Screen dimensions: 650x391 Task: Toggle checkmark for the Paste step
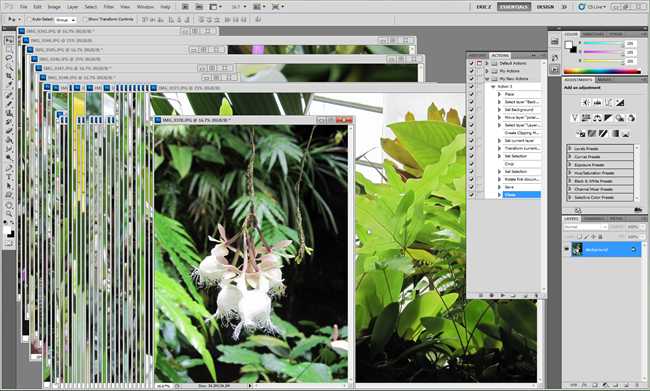point(471,94)
